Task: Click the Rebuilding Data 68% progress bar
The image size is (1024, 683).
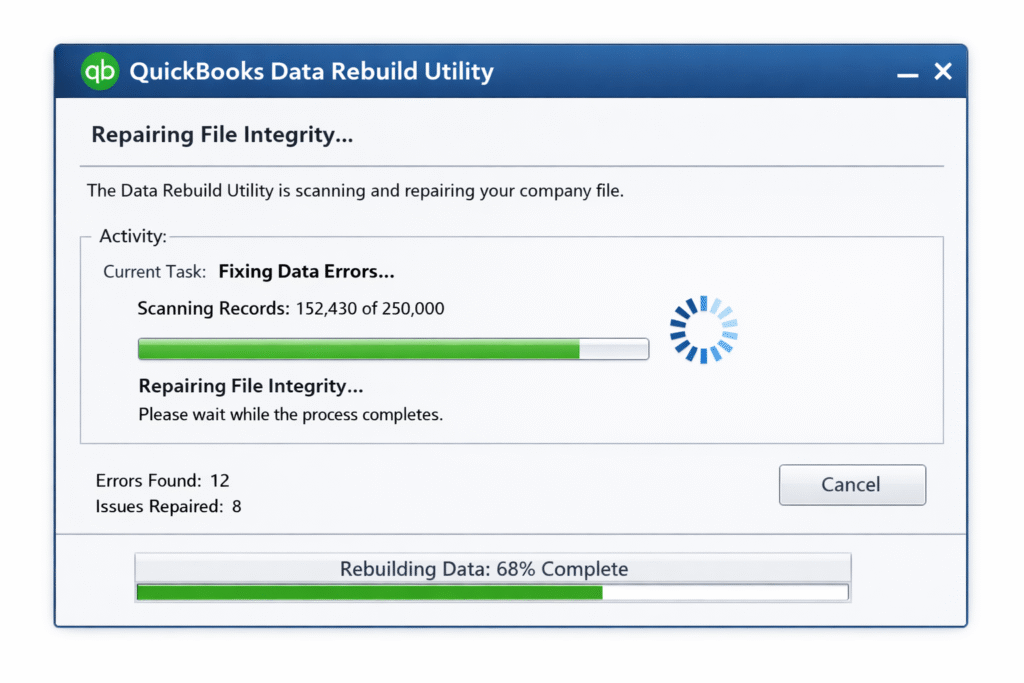Action: click(x=492, y=591)
